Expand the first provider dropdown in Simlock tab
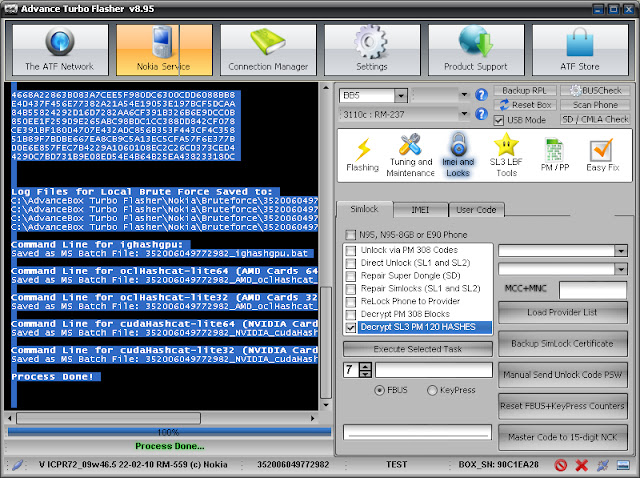The height and width of the screenshot is (478, 640). 621,251
